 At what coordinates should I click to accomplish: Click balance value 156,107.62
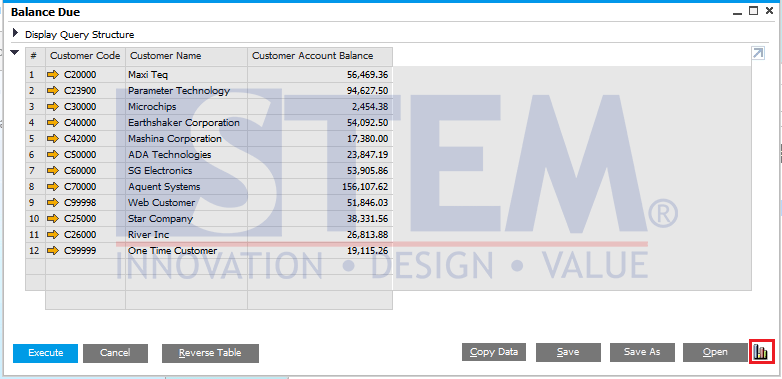(366, 187)
